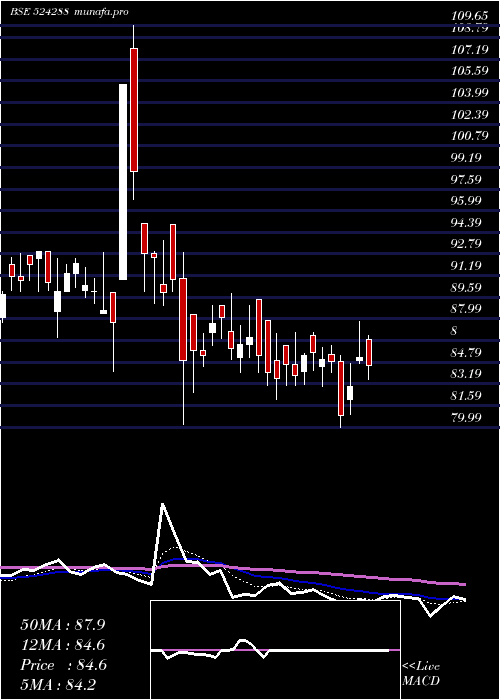Click the 5MA : 84.2 readout

coord(58,684)
